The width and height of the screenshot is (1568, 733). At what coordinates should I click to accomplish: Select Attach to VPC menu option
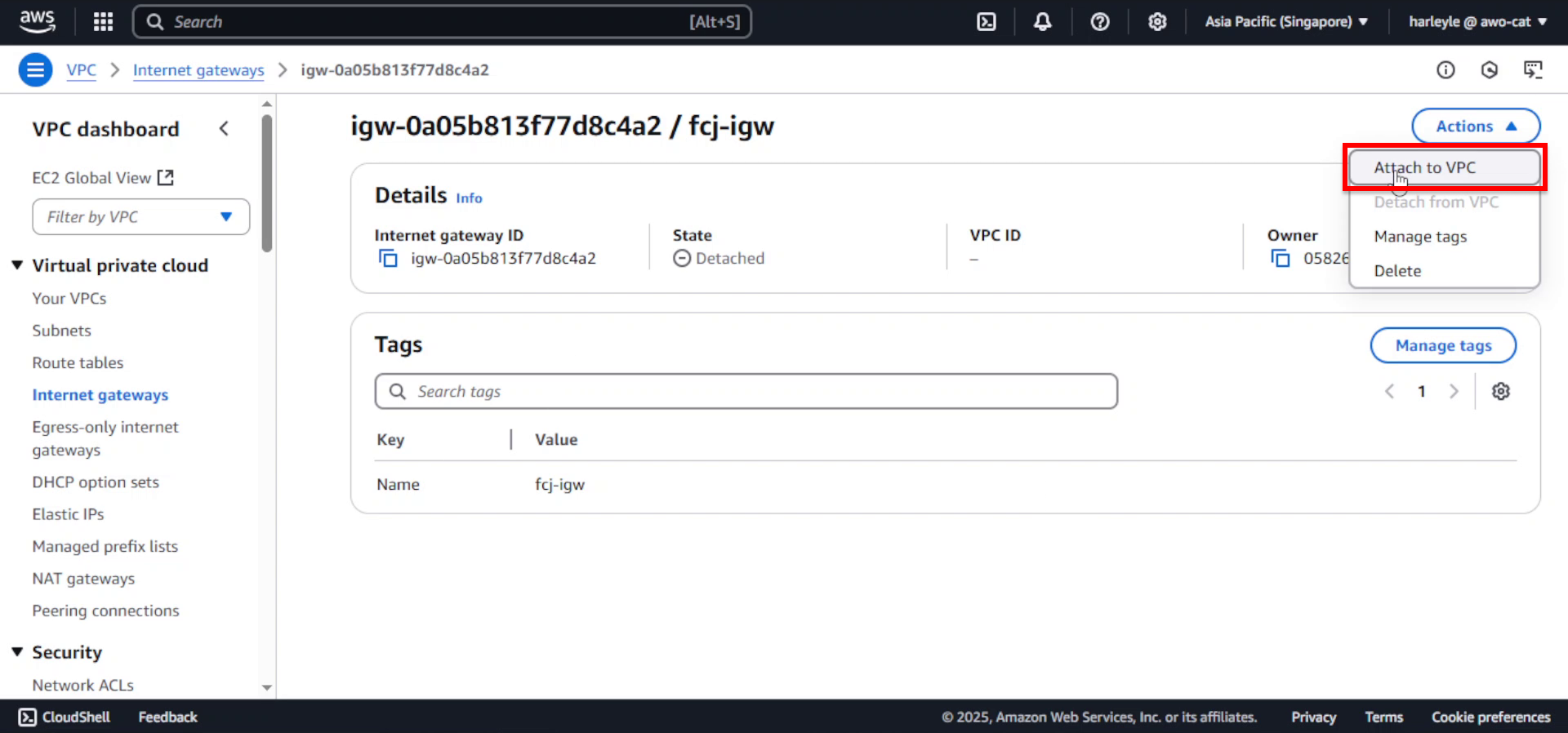(1444, 168)
